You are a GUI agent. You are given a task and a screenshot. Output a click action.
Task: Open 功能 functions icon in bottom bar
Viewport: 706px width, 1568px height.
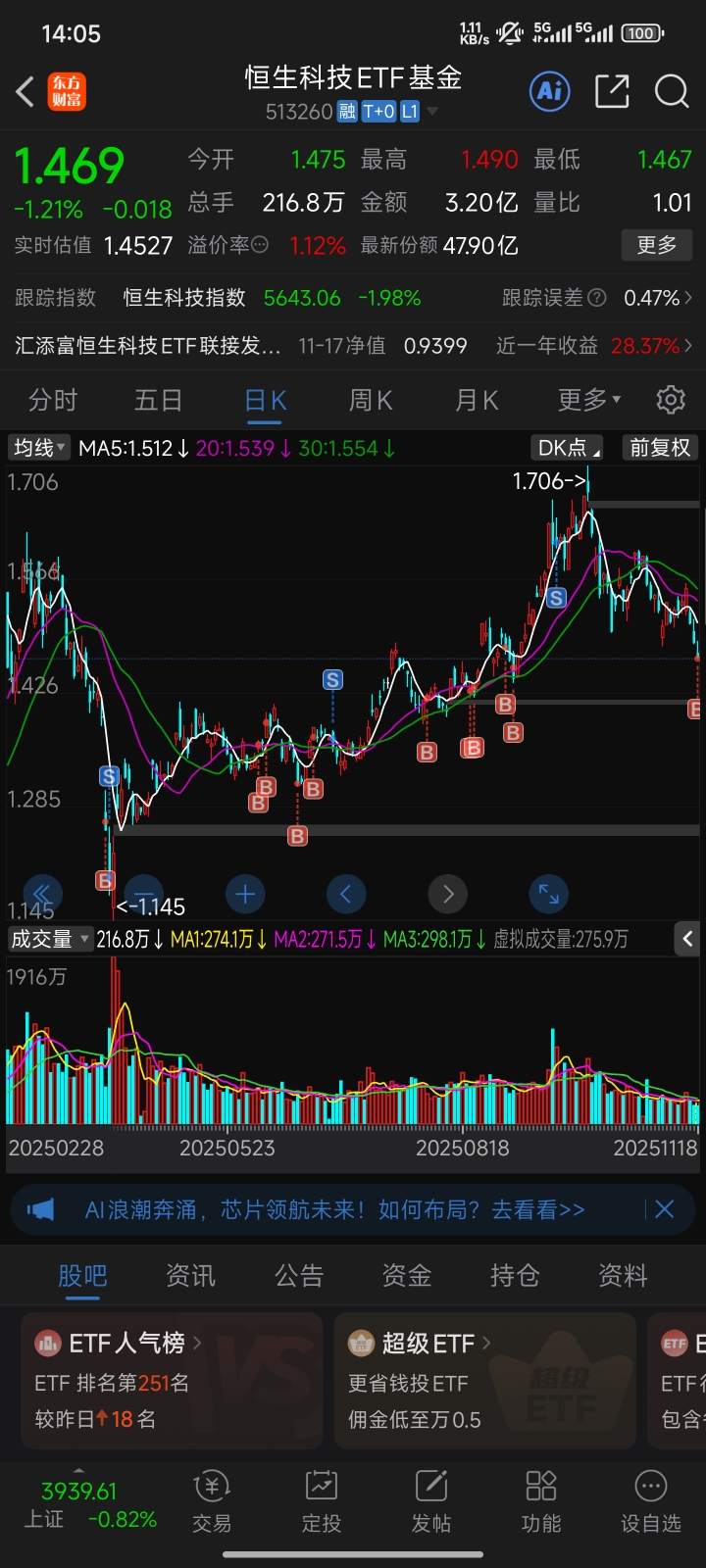click(541, 1487)
